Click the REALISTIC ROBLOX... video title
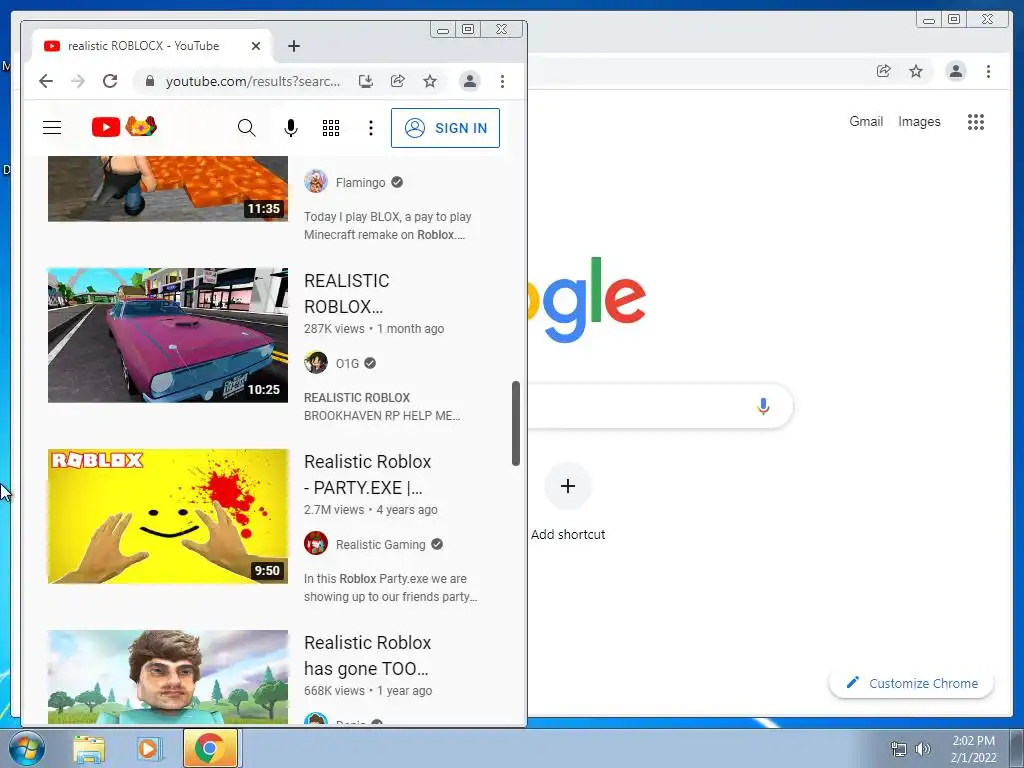This screenshot has width=1024, height=768. point(346,293)
